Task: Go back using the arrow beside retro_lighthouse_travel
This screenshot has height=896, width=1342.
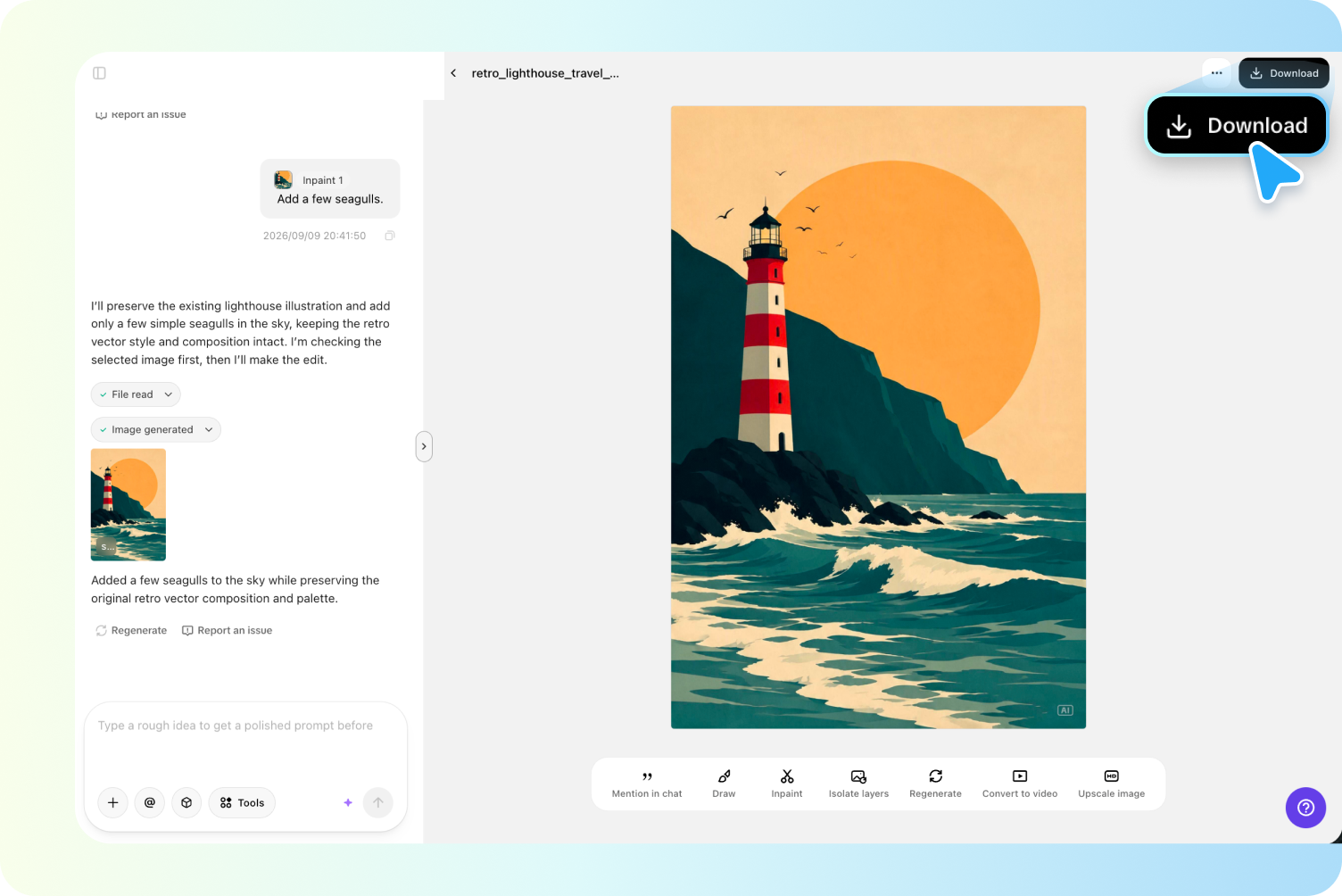Action: point(453,73)
